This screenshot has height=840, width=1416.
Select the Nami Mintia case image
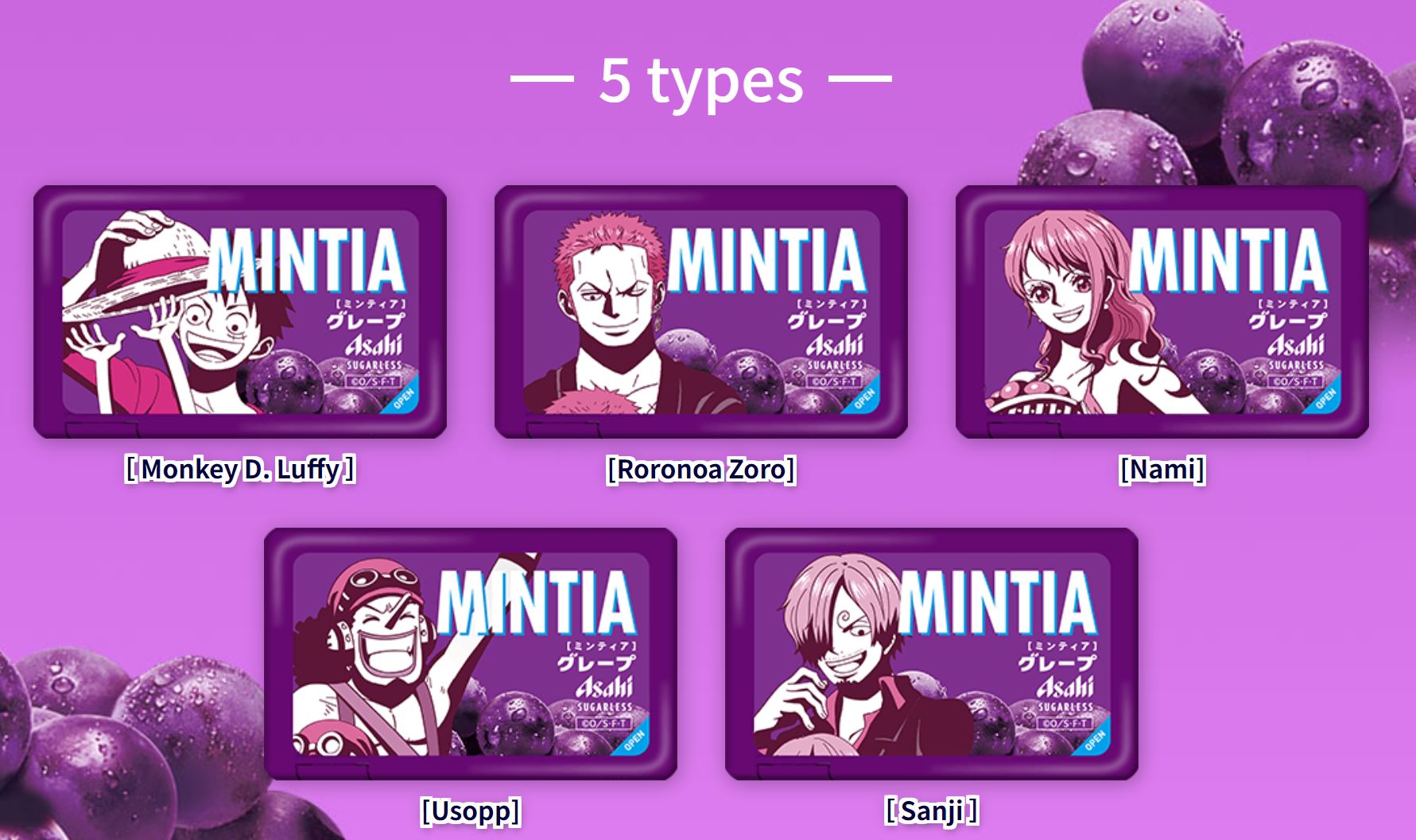point(1162,312)
